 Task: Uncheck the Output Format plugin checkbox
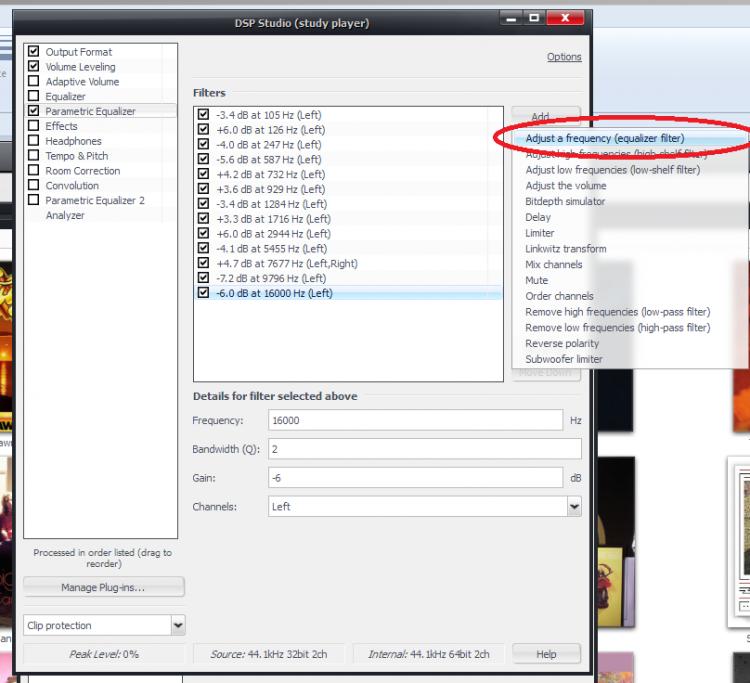pyautogui.click(x=33, y=51)
